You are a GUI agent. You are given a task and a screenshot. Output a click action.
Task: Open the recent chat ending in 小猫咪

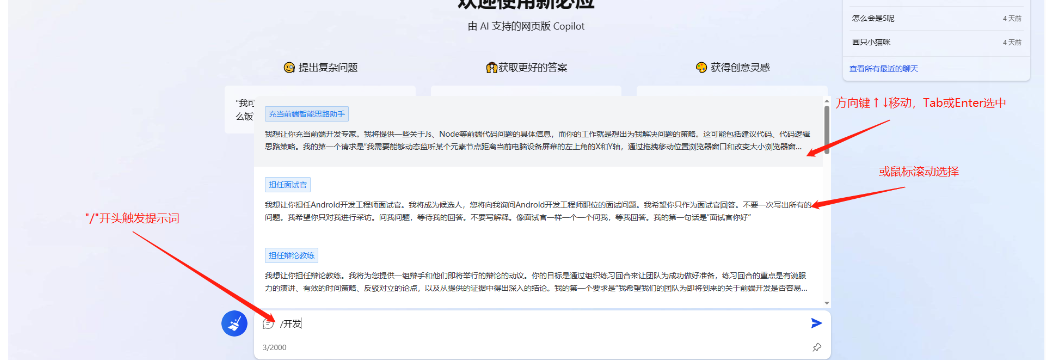(871, 42)
